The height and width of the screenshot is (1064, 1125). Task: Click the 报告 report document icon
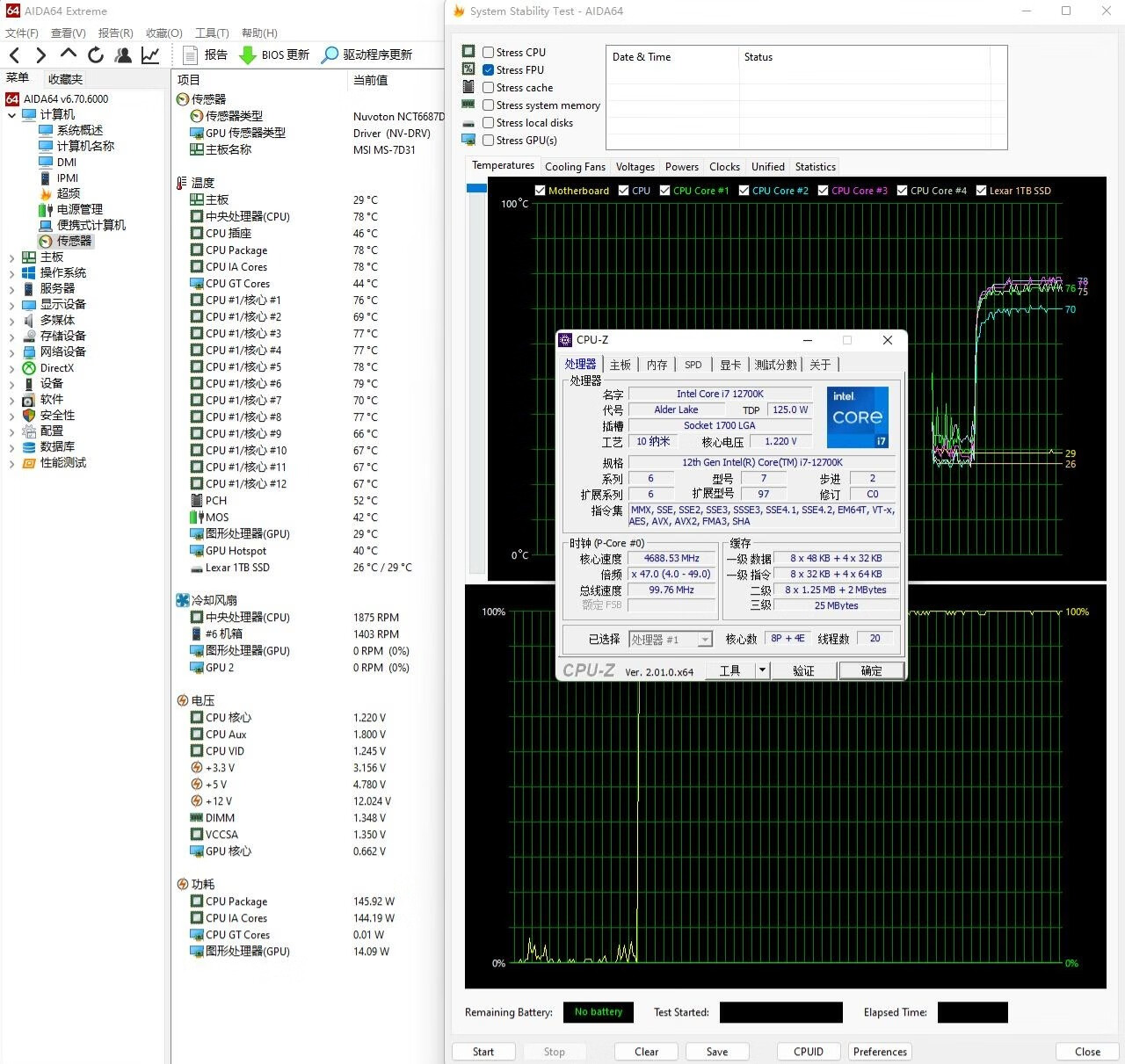point(190,54)
